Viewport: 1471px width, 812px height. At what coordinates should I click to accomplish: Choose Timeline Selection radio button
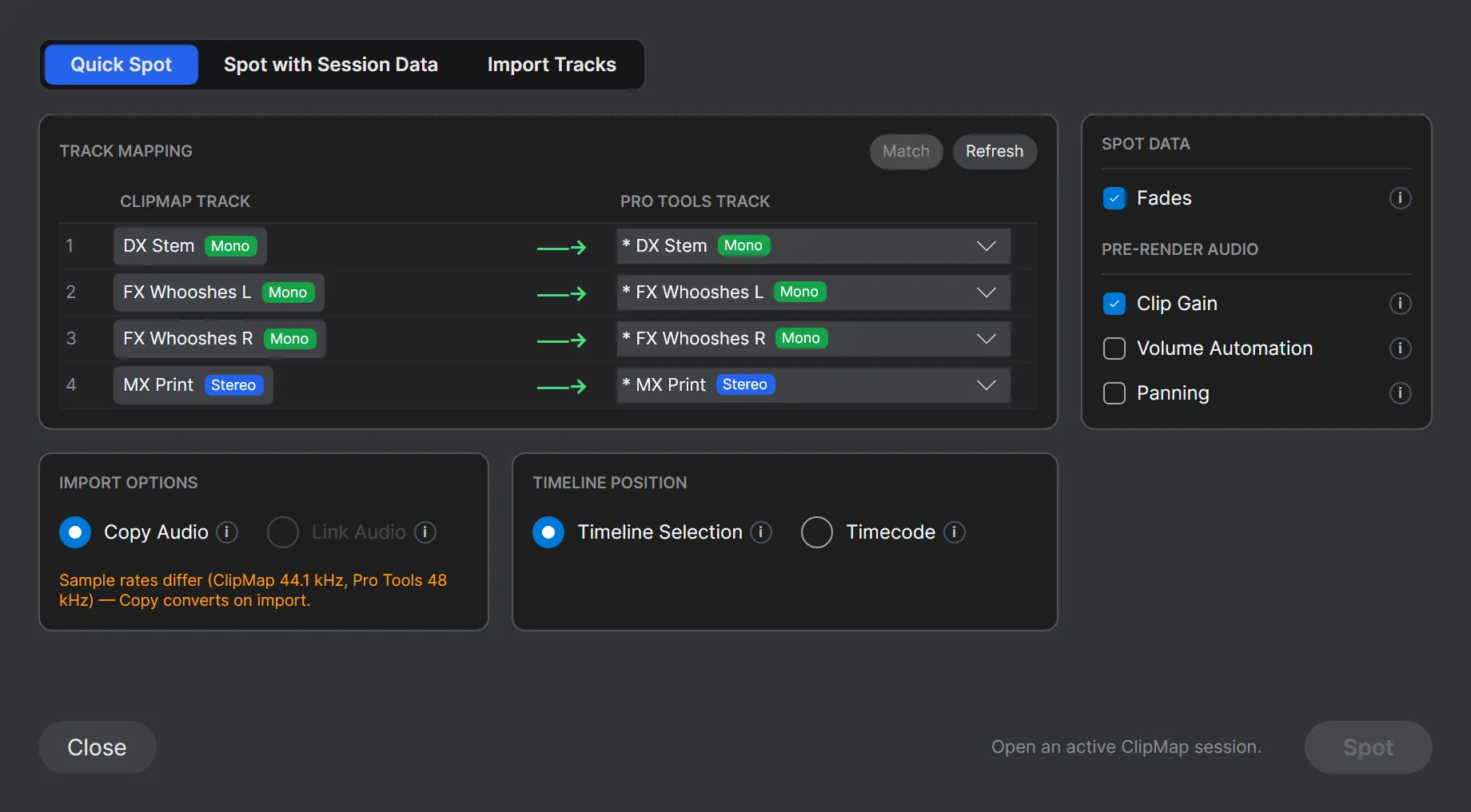coord(548,532)
